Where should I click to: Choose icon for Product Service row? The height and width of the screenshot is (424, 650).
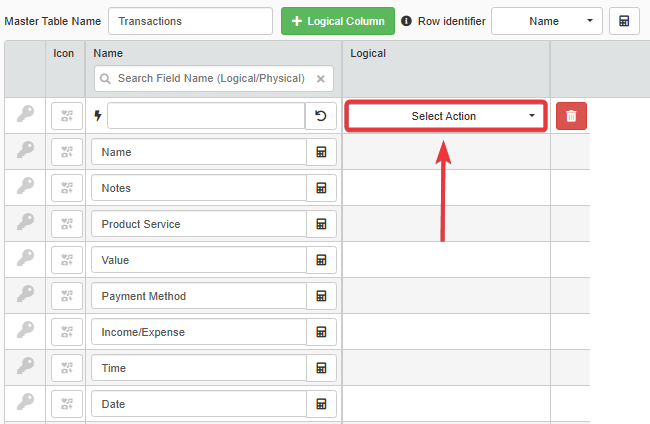tap(67, 224)
